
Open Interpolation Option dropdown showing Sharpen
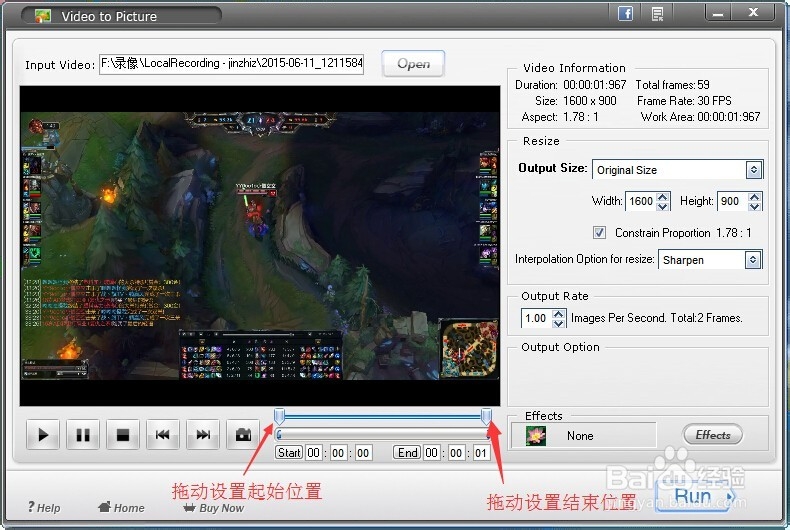pos(753,259)
